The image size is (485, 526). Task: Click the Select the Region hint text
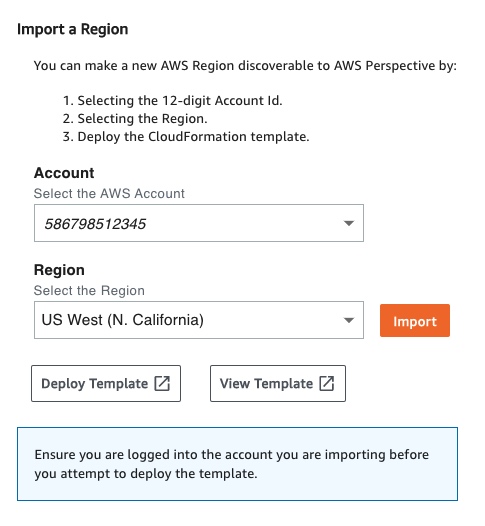pyautogui.click(x=89, y=291)
